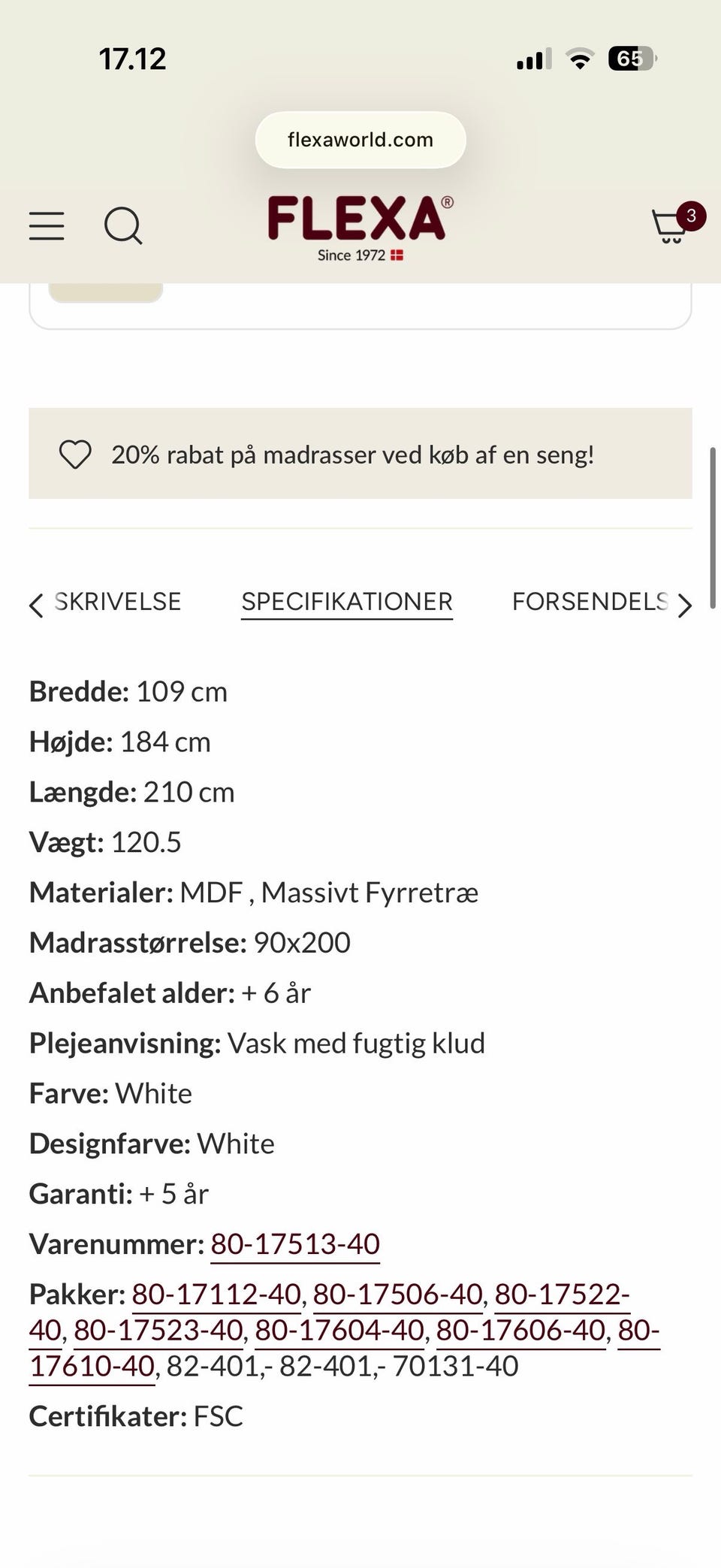Open the flexaworld.com address bar

pyautogui.click(x=360, y=139)
